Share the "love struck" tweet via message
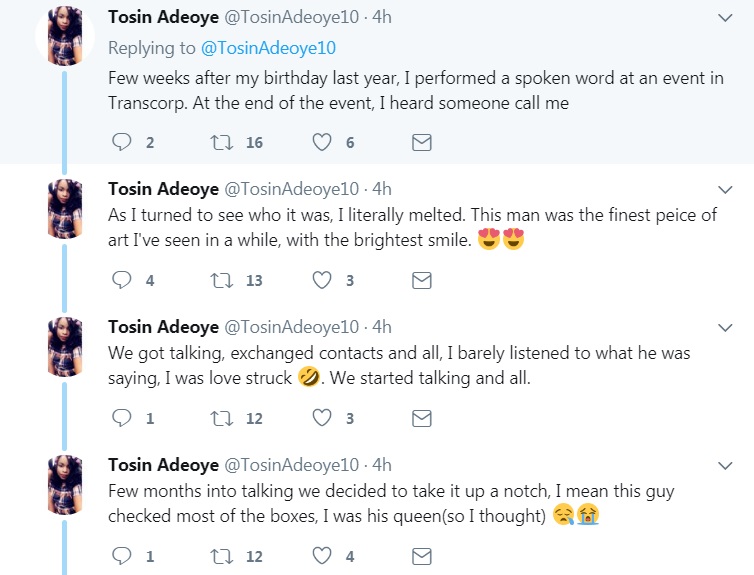The image size is (754, 575). point(422,418)
